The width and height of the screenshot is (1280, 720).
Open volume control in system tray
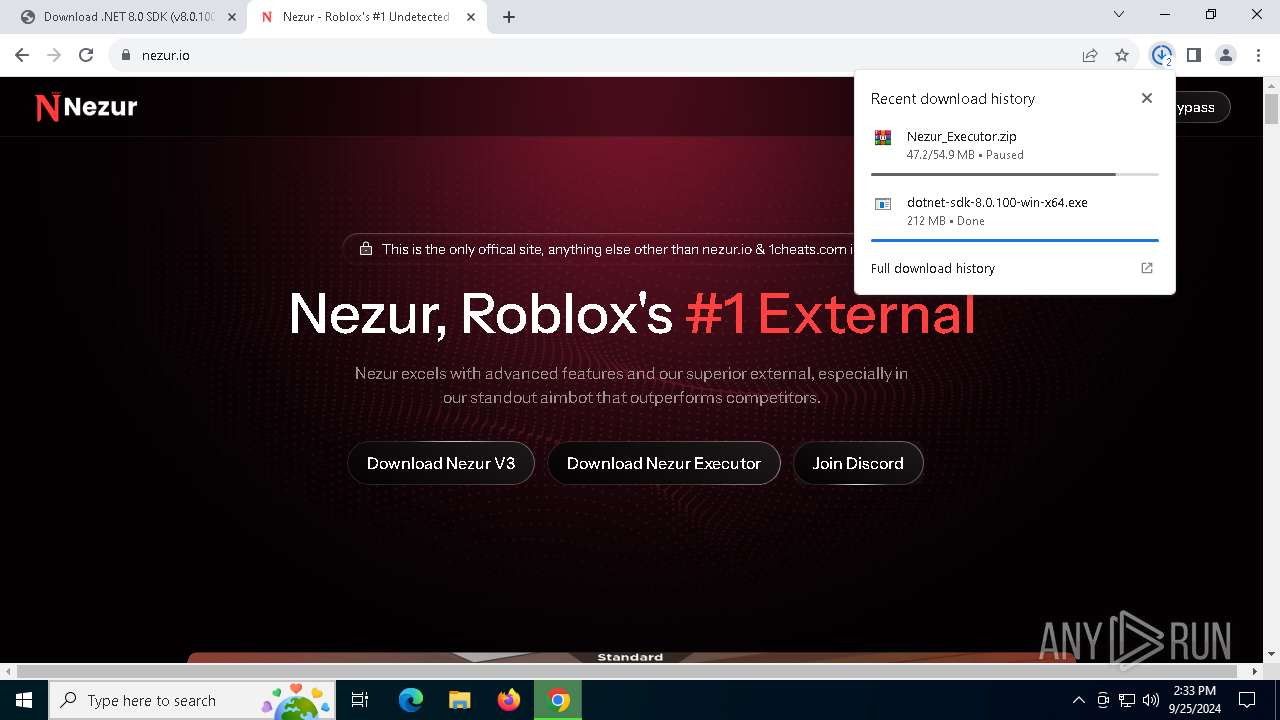click(x=1151, y=700)
